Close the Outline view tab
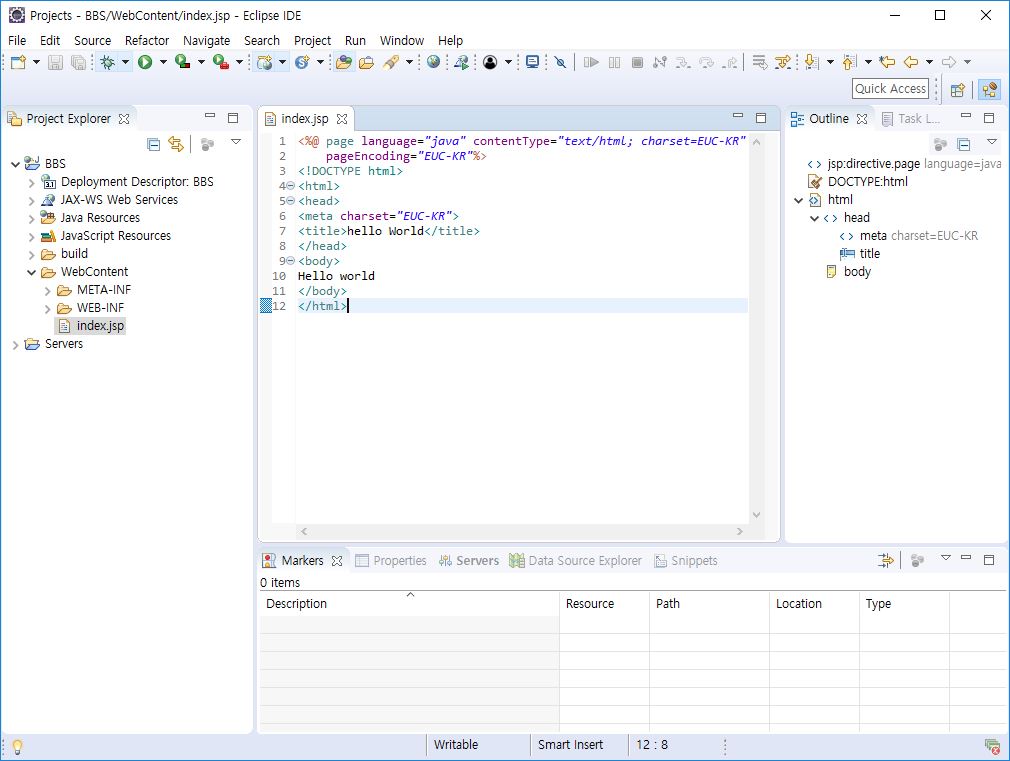 pos(862,119)
